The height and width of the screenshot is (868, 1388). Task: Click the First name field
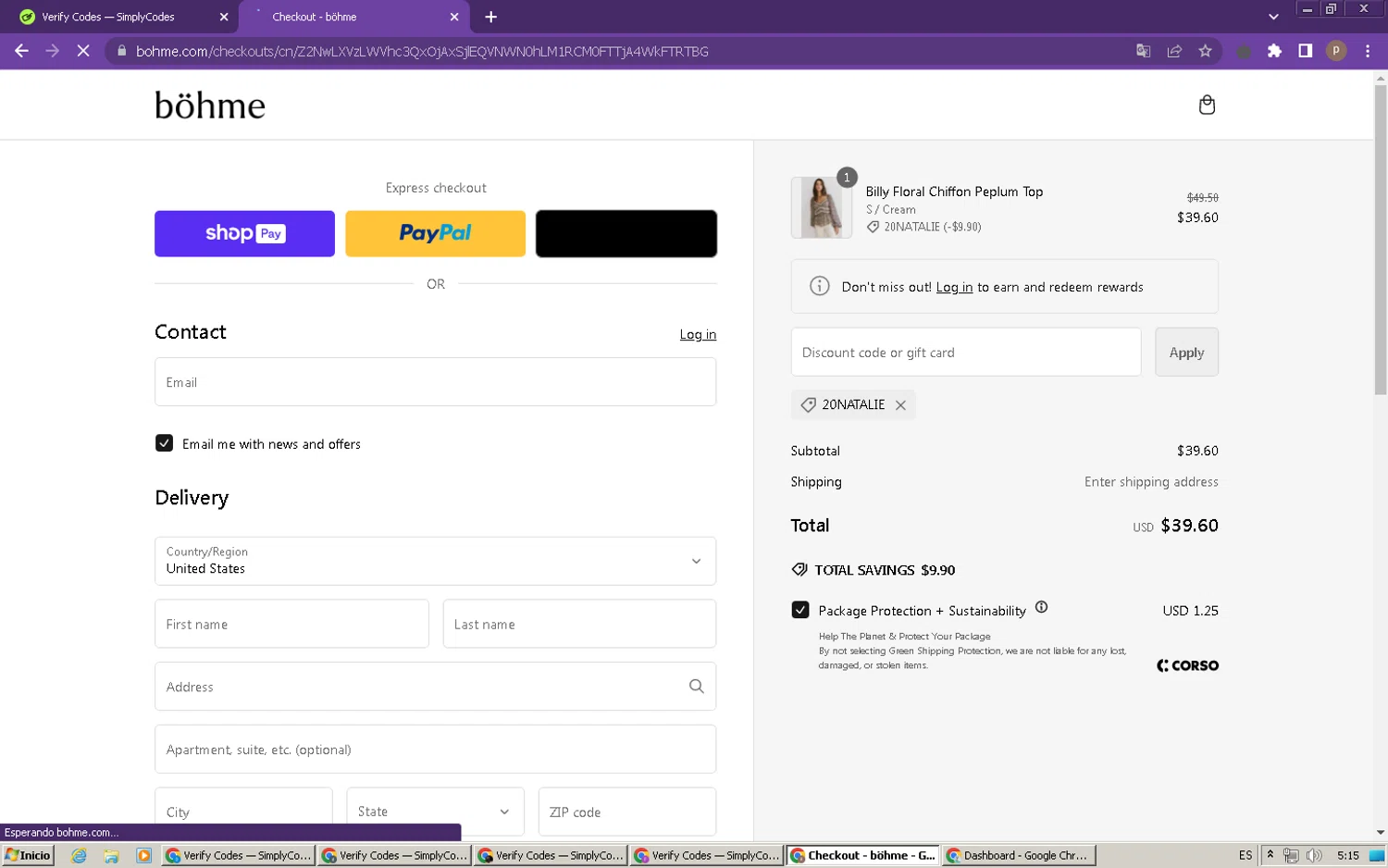(291, 624)
